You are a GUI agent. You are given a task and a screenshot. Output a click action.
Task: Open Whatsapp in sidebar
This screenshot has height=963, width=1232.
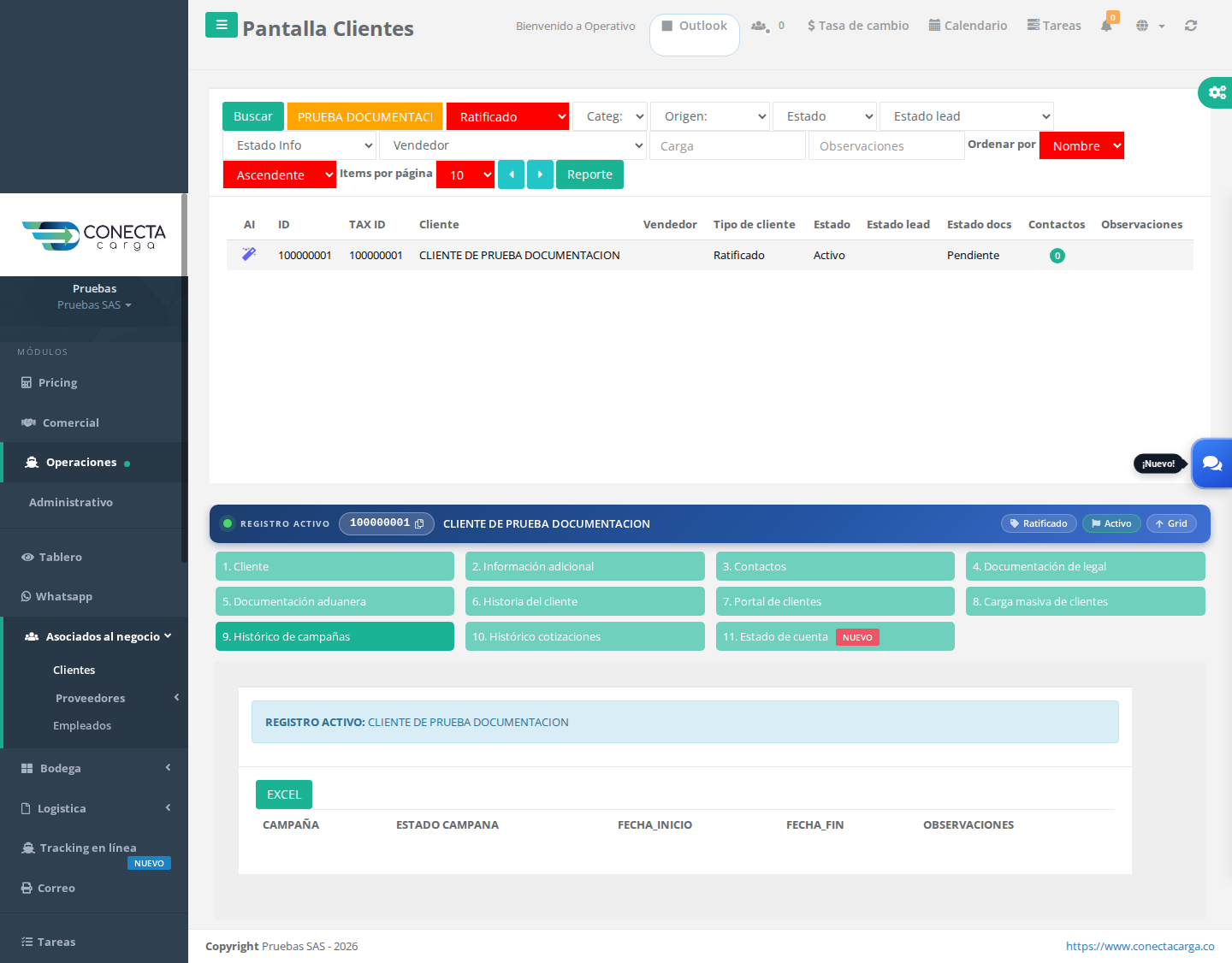click(x=64, y=596)
